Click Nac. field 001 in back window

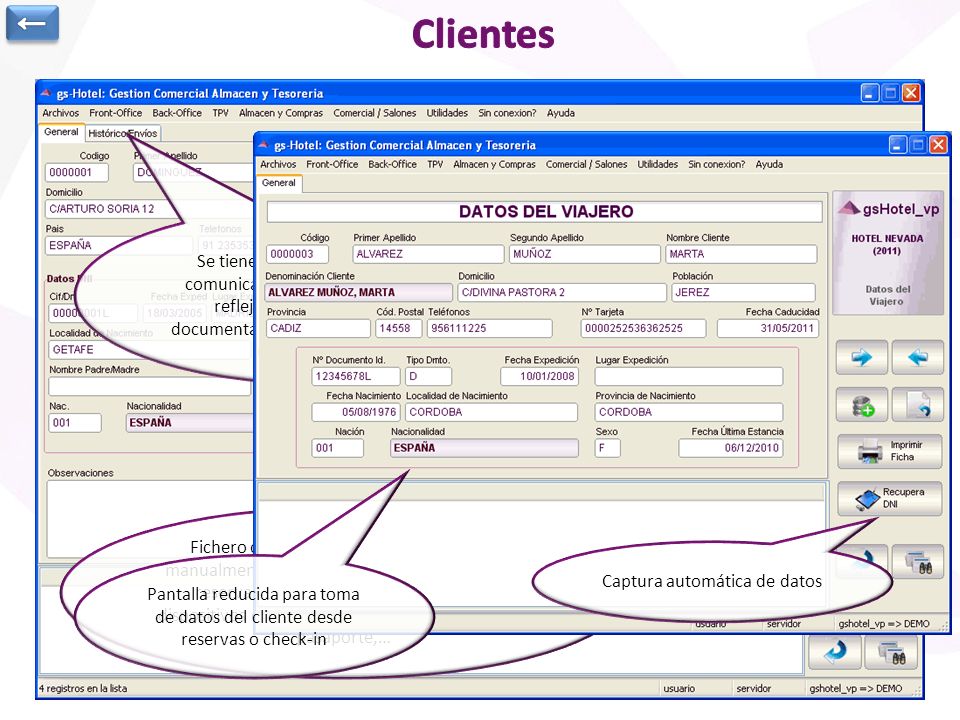coord(75,422)
